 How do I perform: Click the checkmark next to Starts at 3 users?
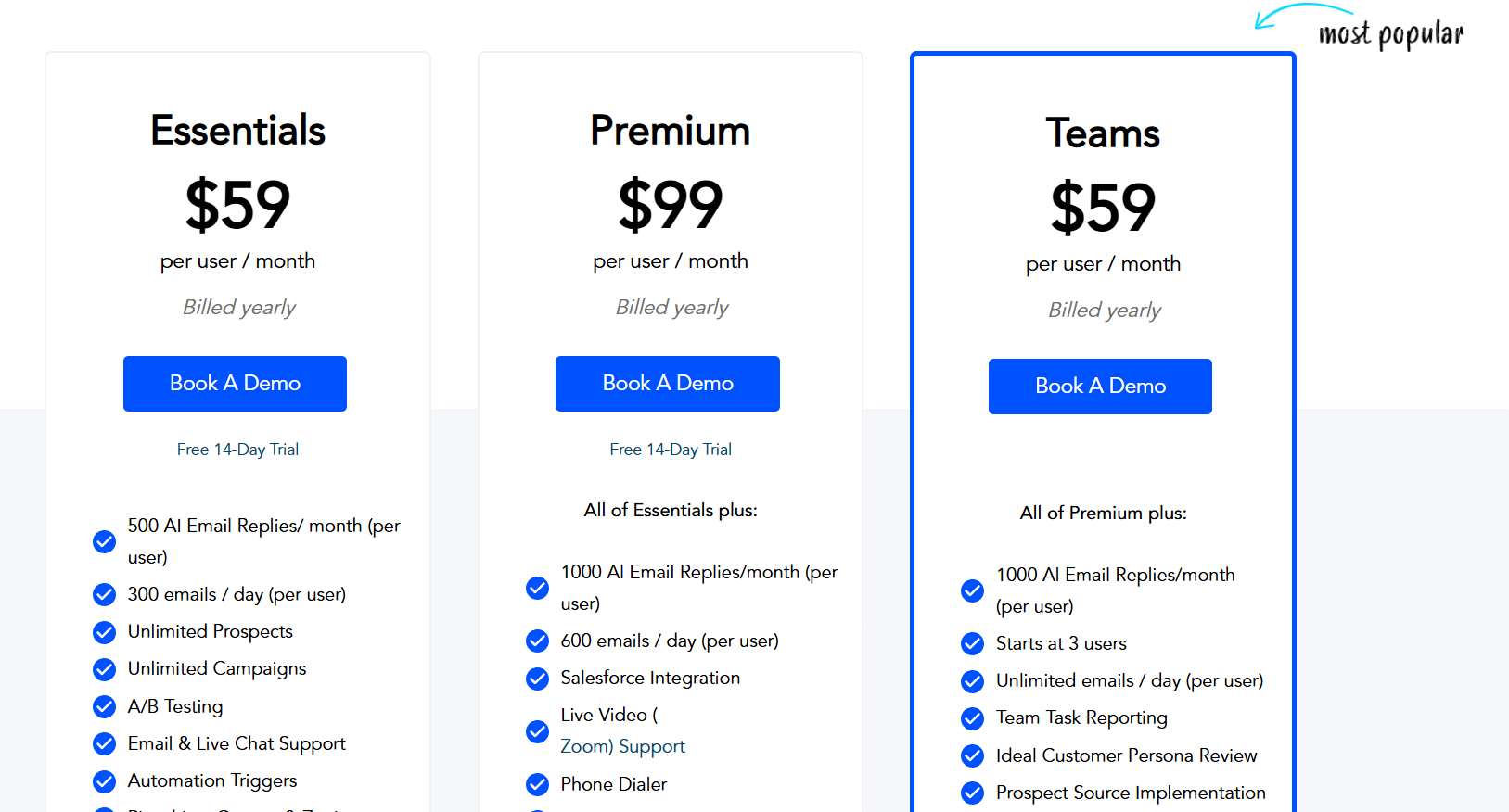click(971, 643)
